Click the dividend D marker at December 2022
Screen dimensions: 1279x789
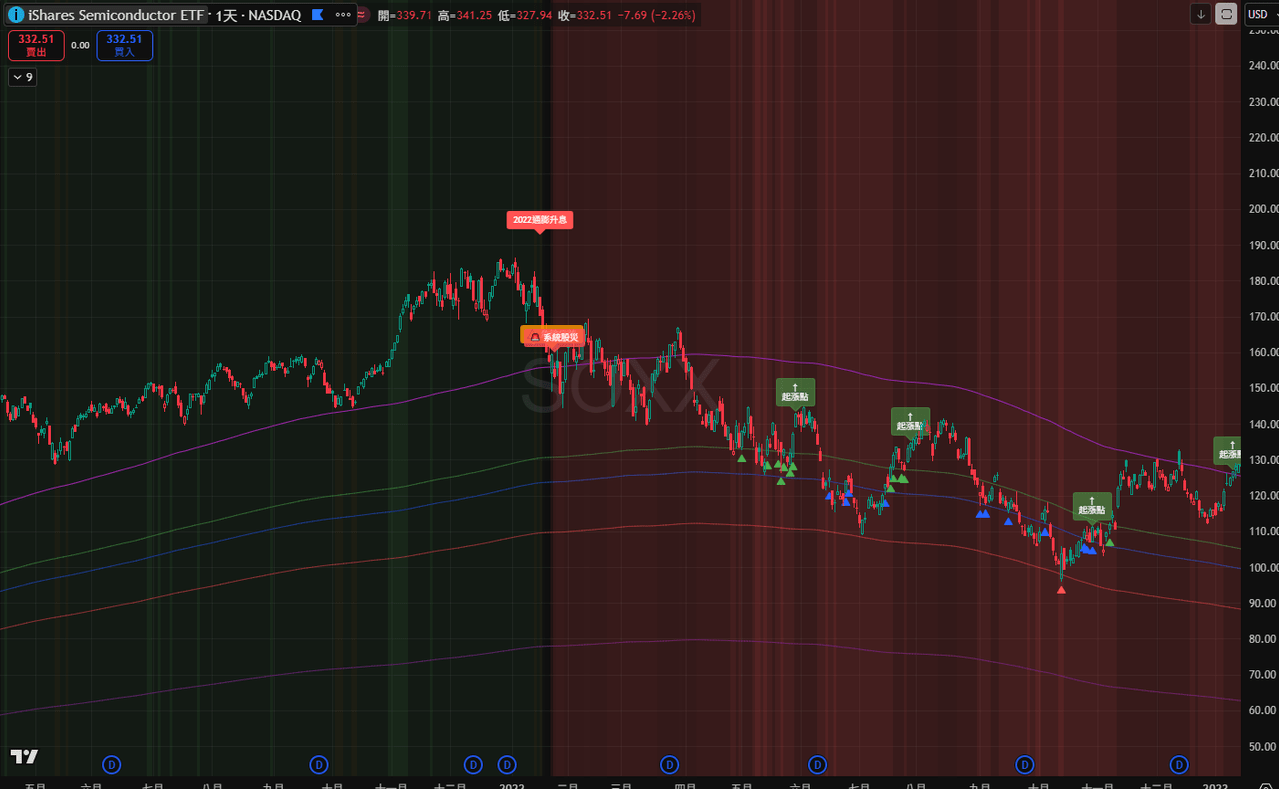pos(1180,765)
